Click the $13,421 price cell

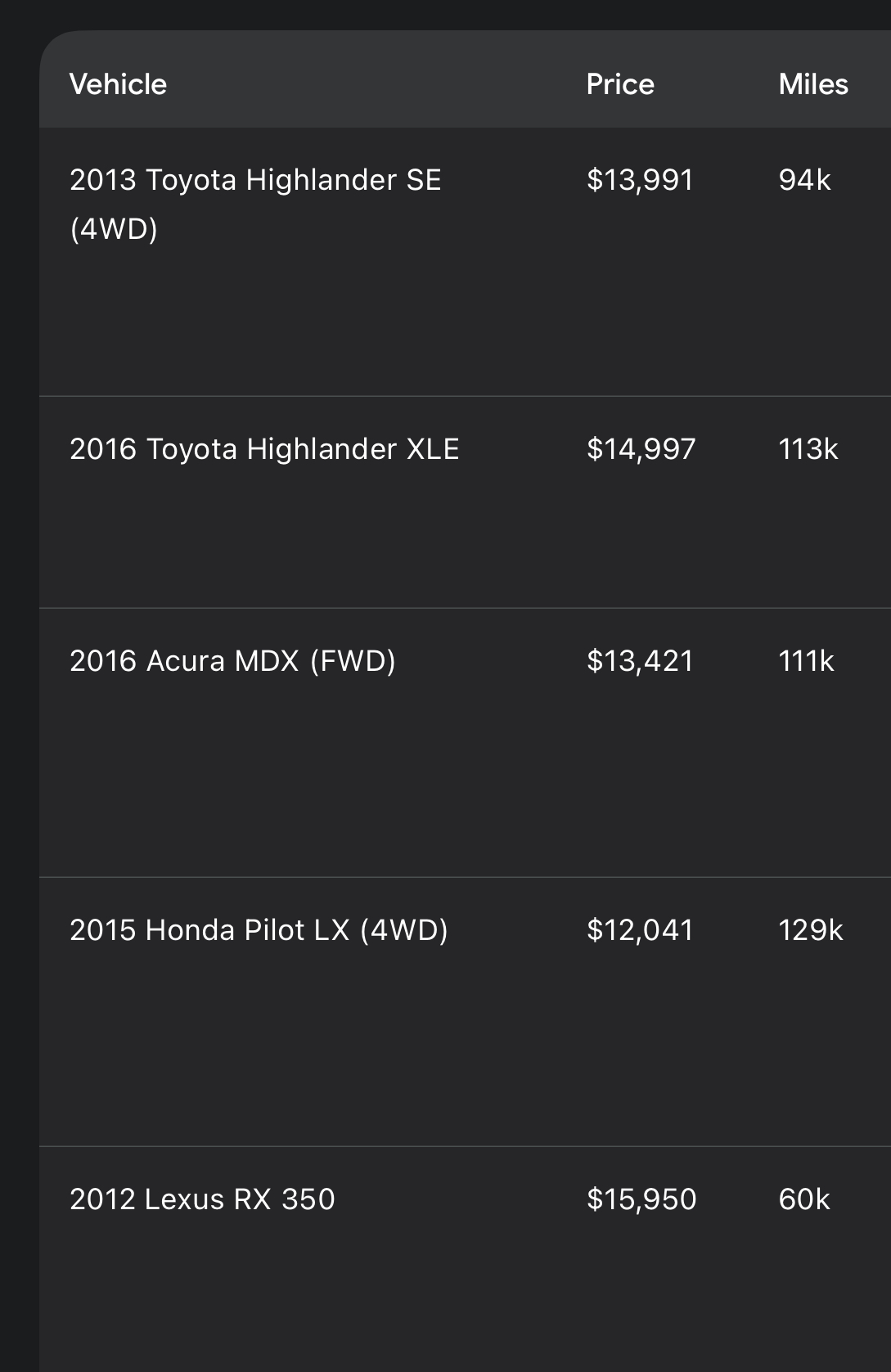640,661
